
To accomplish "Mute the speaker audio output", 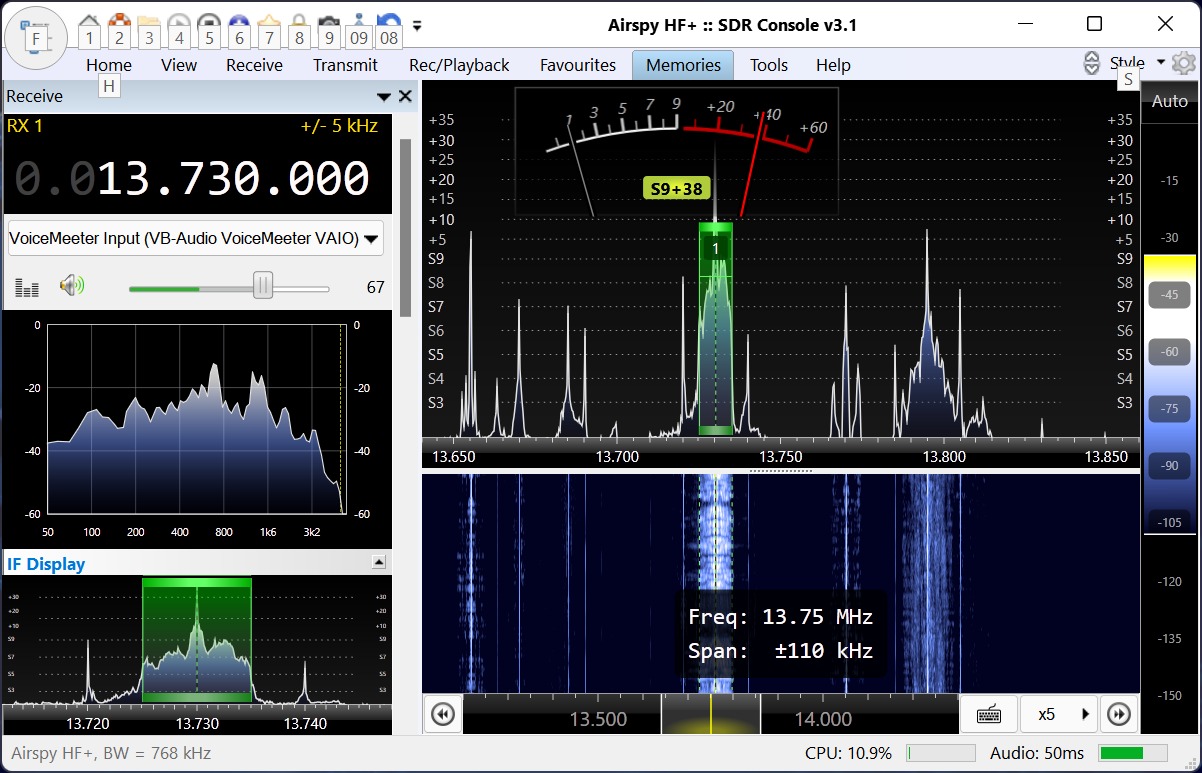I will click(72, 286).
